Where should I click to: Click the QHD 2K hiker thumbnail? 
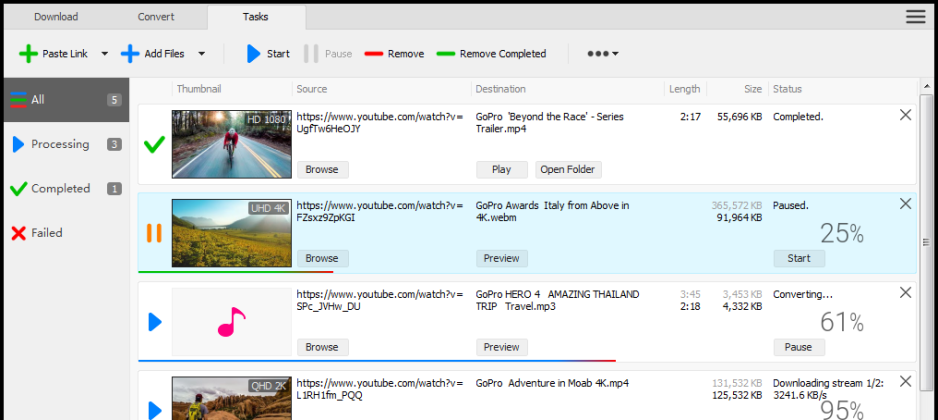tap(232, 398)
